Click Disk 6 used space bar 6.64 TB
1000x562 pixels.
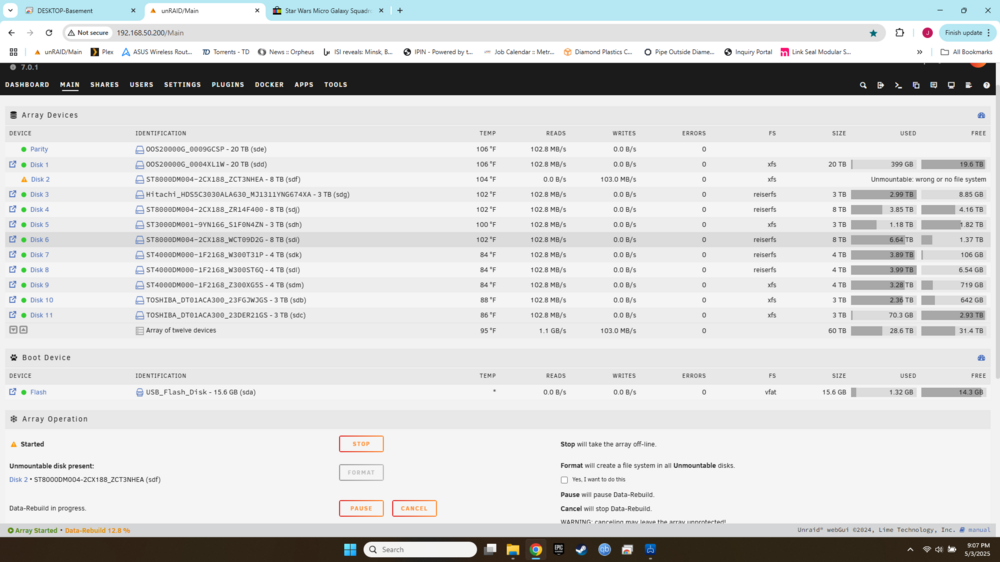pos(884,240)
